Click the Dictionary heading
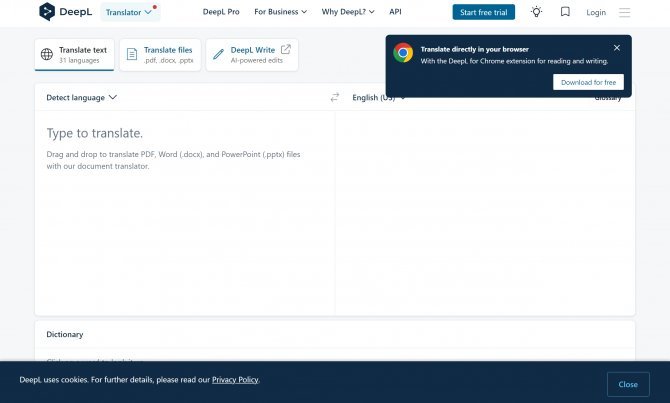 [65, 334]
